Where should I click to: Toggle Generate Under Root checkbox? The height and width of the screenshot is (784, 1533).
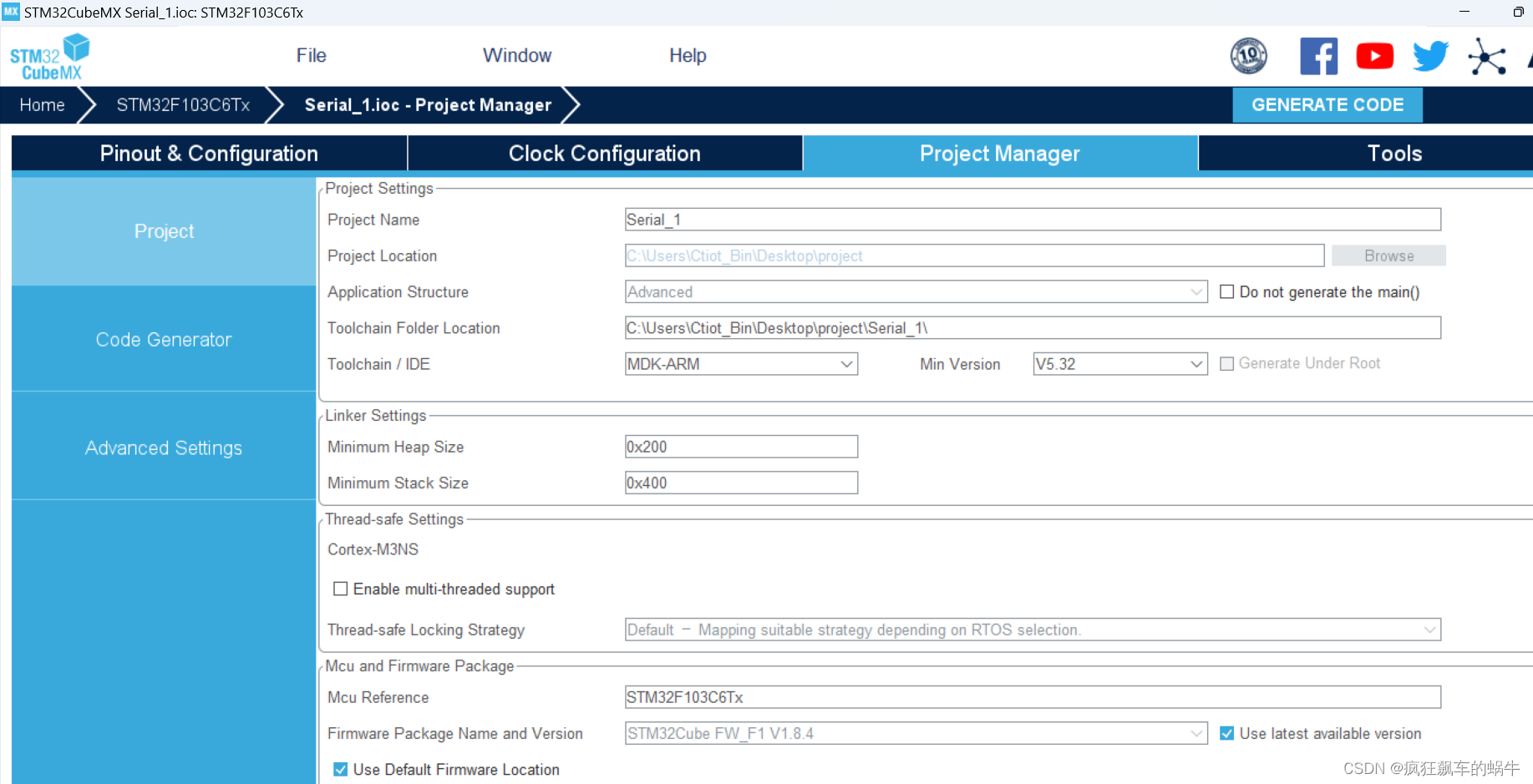pyautogui.click(x=1226, y=363)
